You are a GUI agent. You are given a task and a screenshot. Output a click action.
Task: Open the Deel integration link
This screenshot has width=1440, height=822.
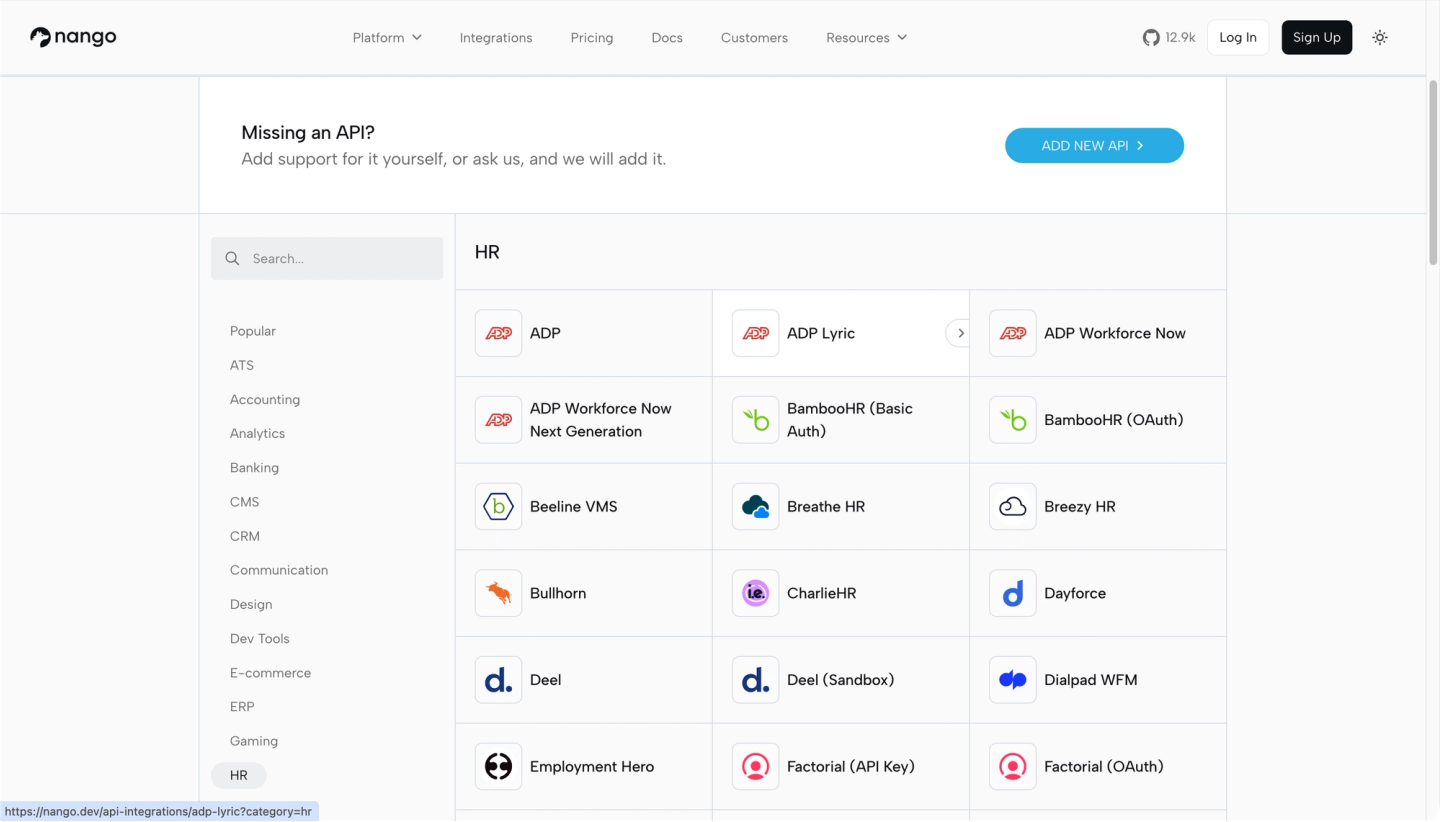click(584, 680)
